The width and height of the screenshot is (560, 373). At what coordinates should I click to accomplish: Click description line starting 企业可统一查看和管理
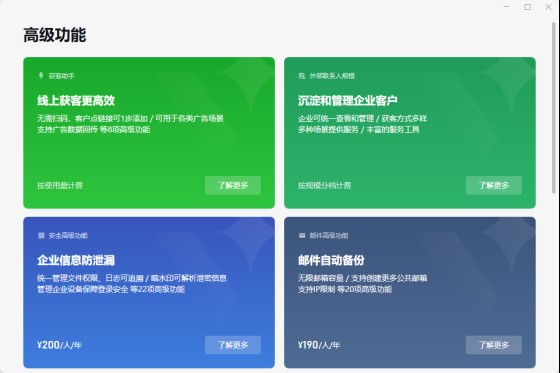click(x=362, y=119)
